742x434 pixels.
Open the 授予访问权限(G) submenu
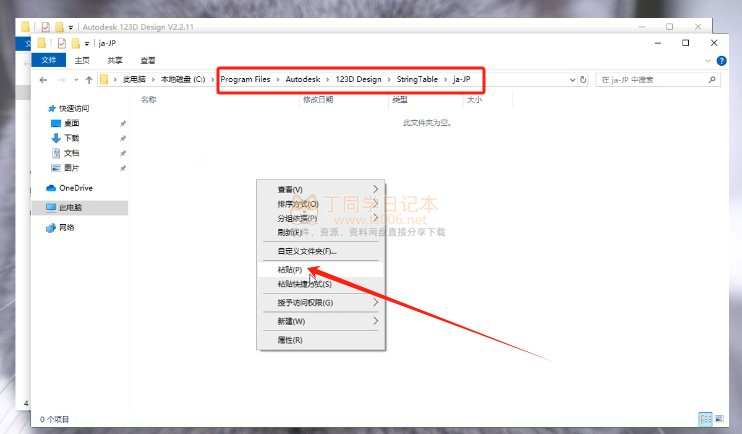321,302
